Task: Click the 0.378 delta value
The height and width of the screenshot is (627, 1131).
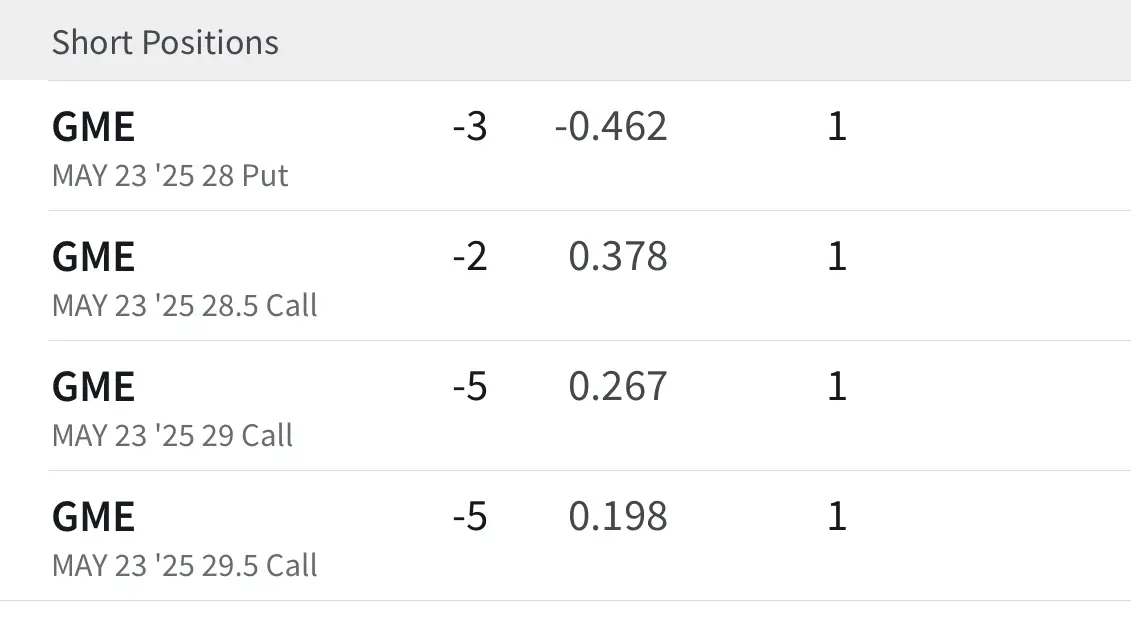Action: [618, 256]
